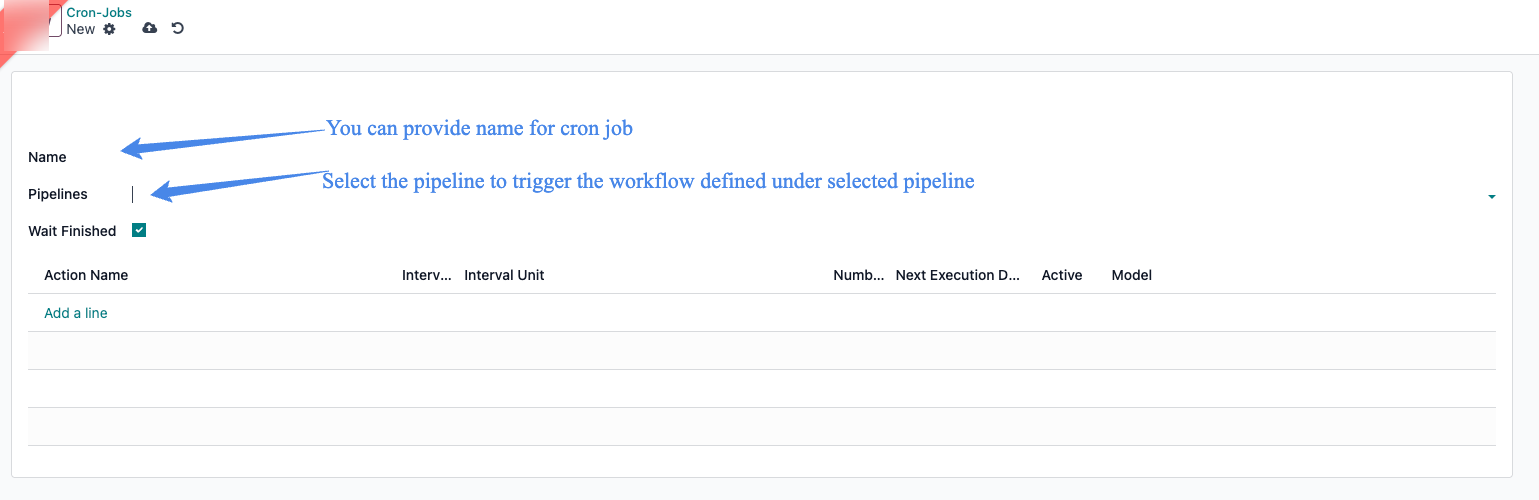Sort by the Next Execution D... column
Screen dimensions: 1539x500
point(957,275)
